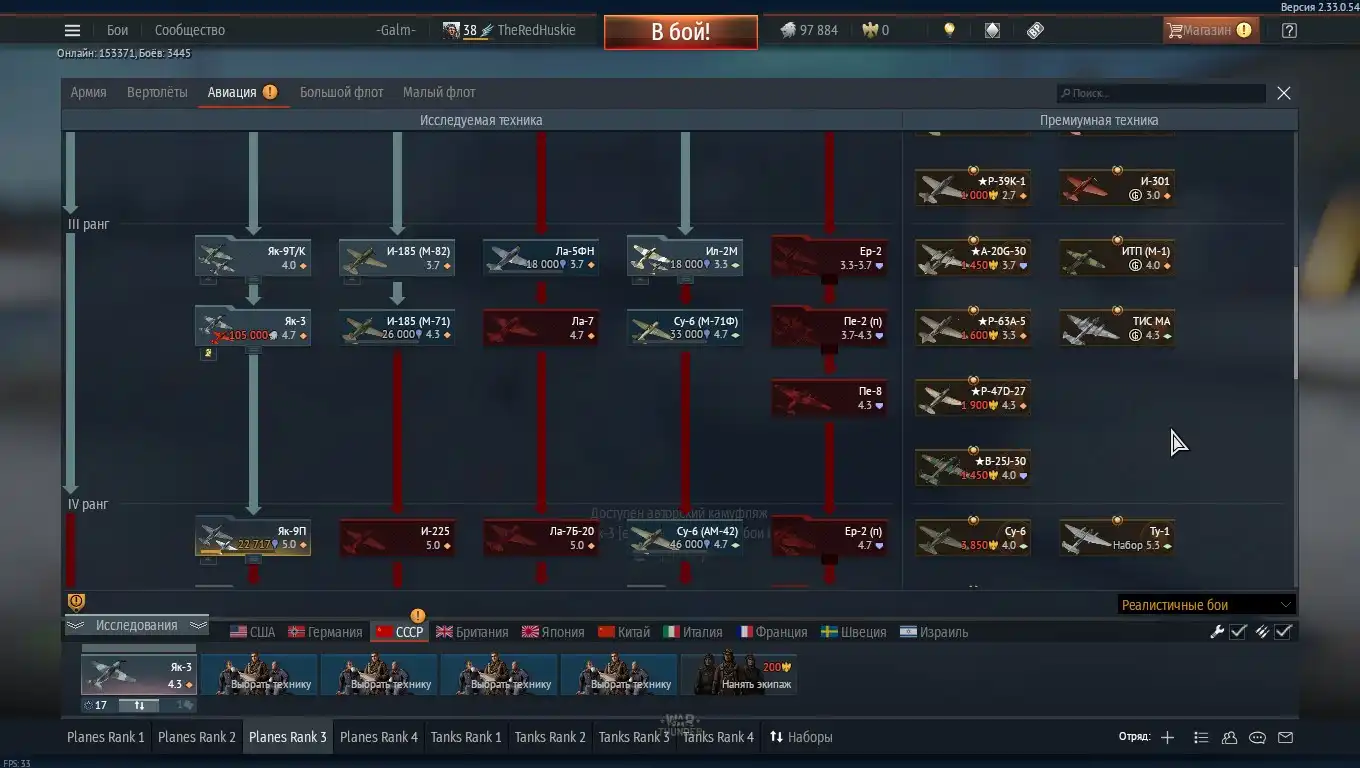Select the Як-9П aircraft being researched

(253, 537)
